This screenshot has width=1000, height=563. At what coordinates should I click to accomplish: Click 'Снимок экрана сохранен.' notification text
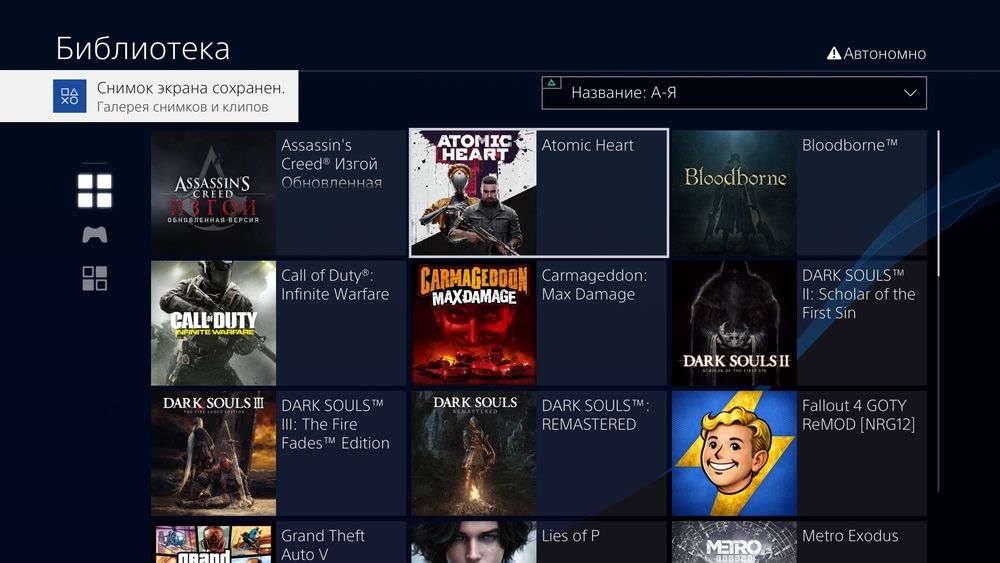click(191, 88)
